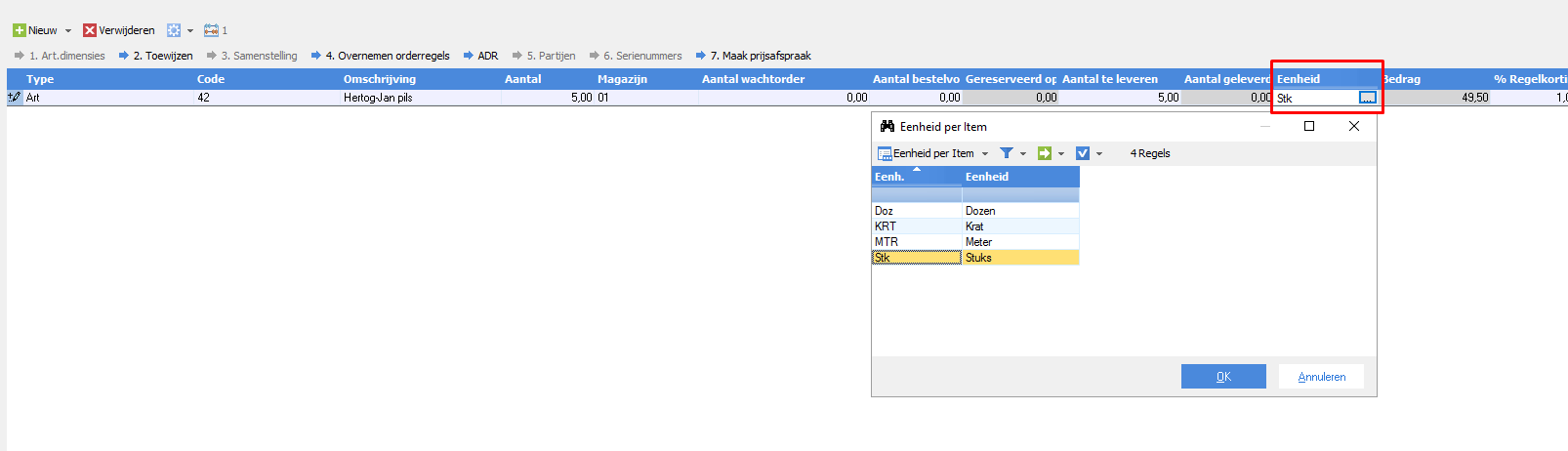This screenshot has height=451, width=1568.
Task: Open the lookup button in Eenheid cell
Action: (1367, 98)
